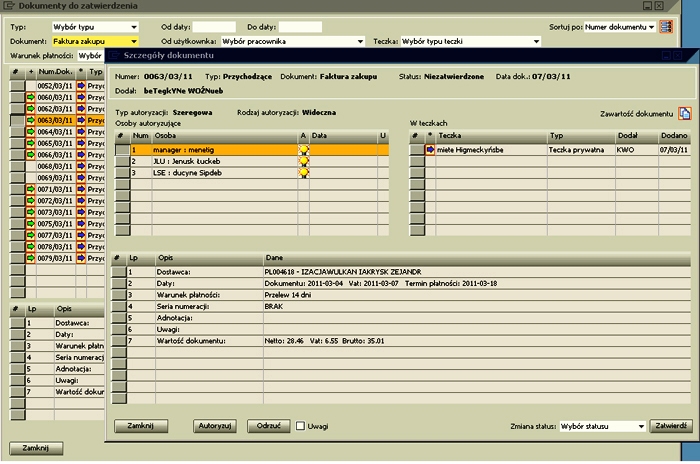Click Opis column header in details dialog
This screenshot has height=464, width=700.
[209, 258]
